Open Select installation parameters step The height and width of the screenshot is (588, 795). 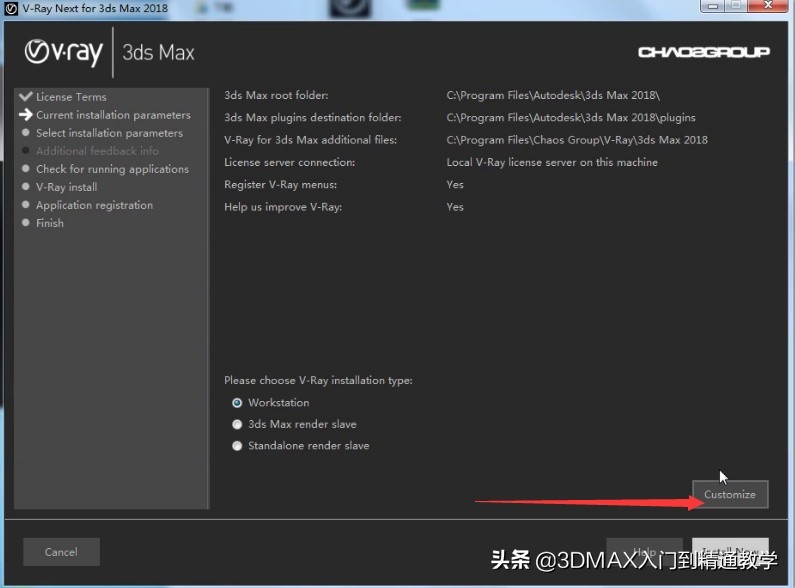coord(110,133)
